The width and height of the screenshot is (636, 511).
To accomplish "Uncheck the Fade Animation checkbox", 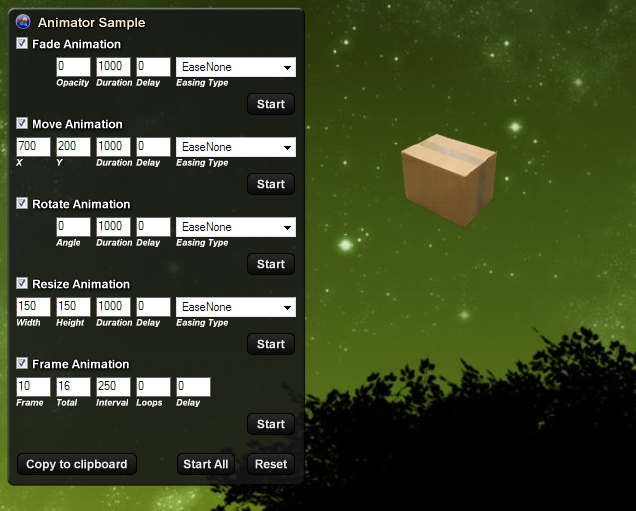I will (x=22, y=43).
